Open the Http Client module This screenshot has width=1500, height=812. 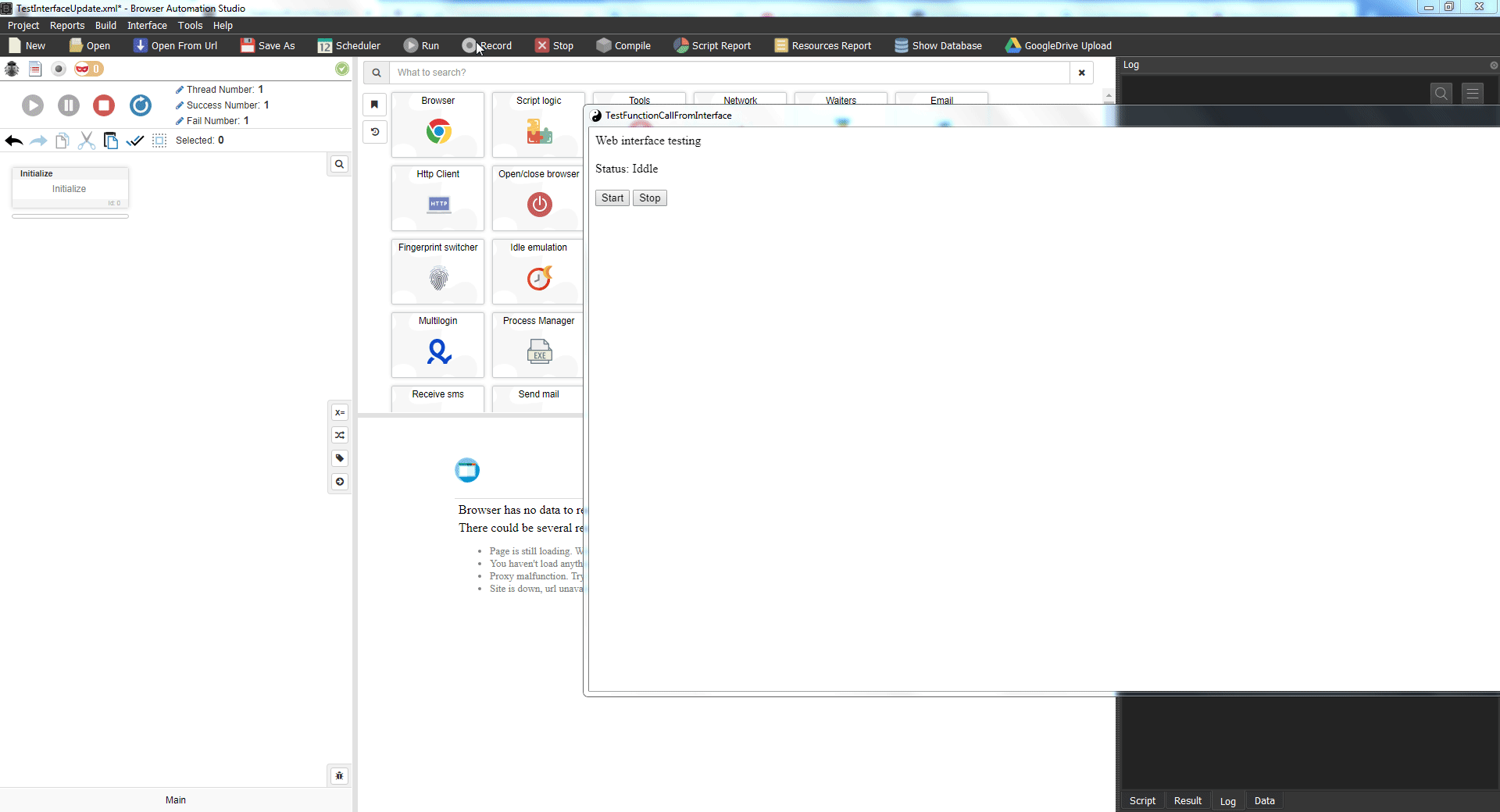point(438,204)
